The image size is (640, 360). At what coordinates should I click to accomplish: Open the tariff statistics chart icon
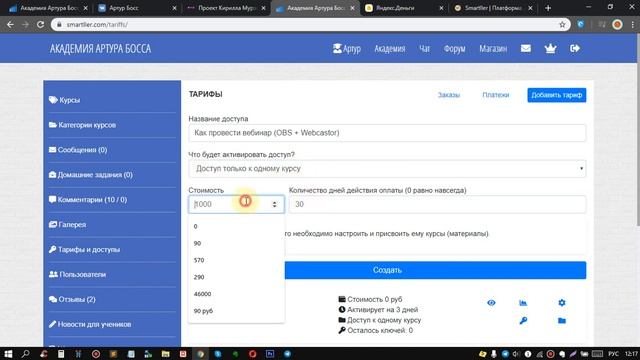point(523,303)
